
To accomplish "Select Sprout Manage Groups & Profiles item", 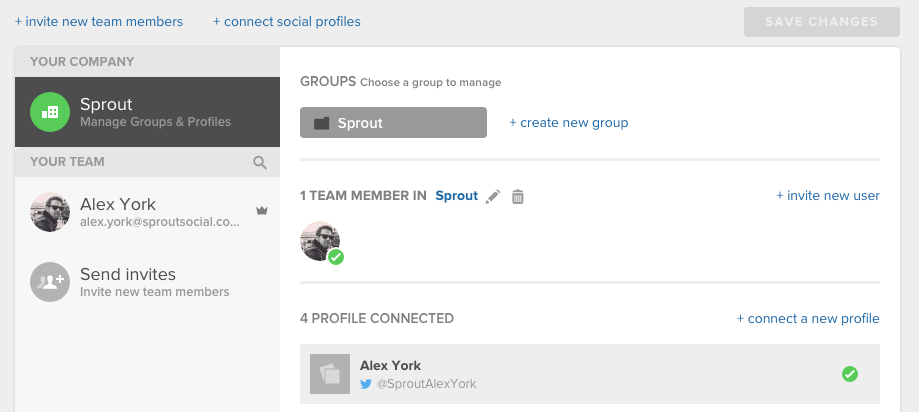I will click(x=147, y=112).
